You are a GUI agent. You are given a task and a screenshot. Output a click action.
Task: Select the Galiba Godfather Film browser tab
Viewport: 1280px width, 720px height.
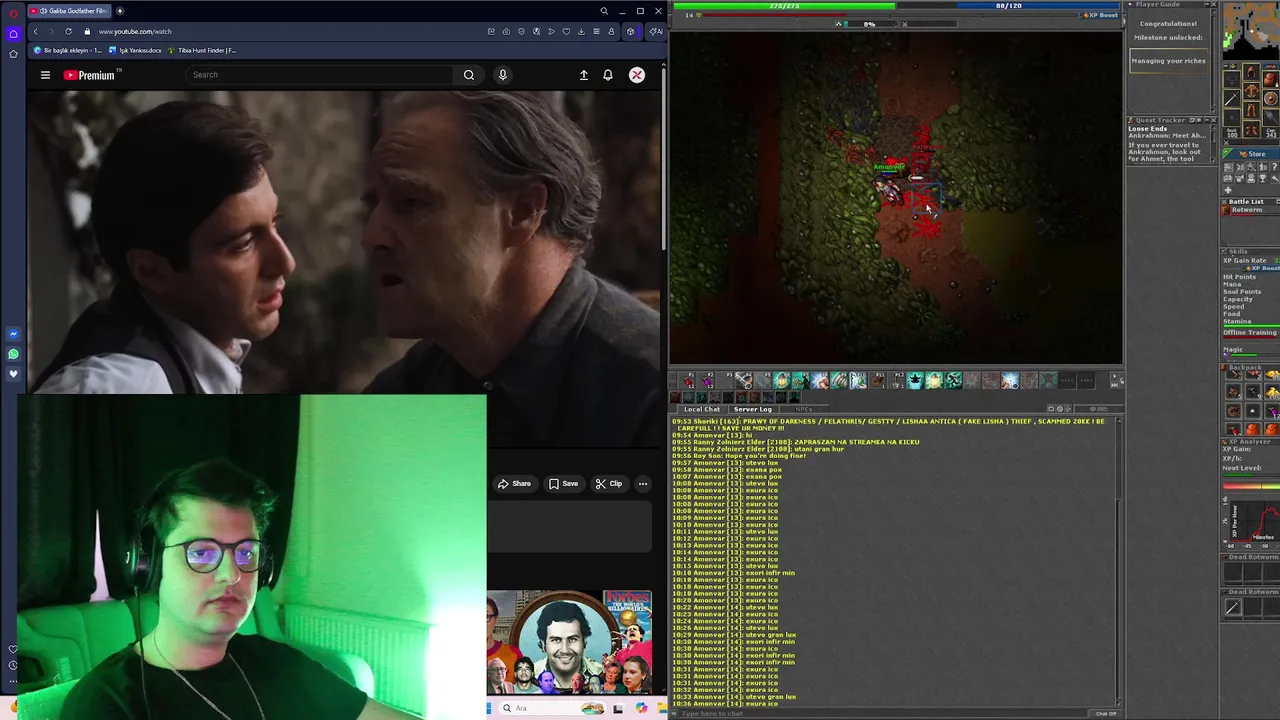click(x=70, y=11)
